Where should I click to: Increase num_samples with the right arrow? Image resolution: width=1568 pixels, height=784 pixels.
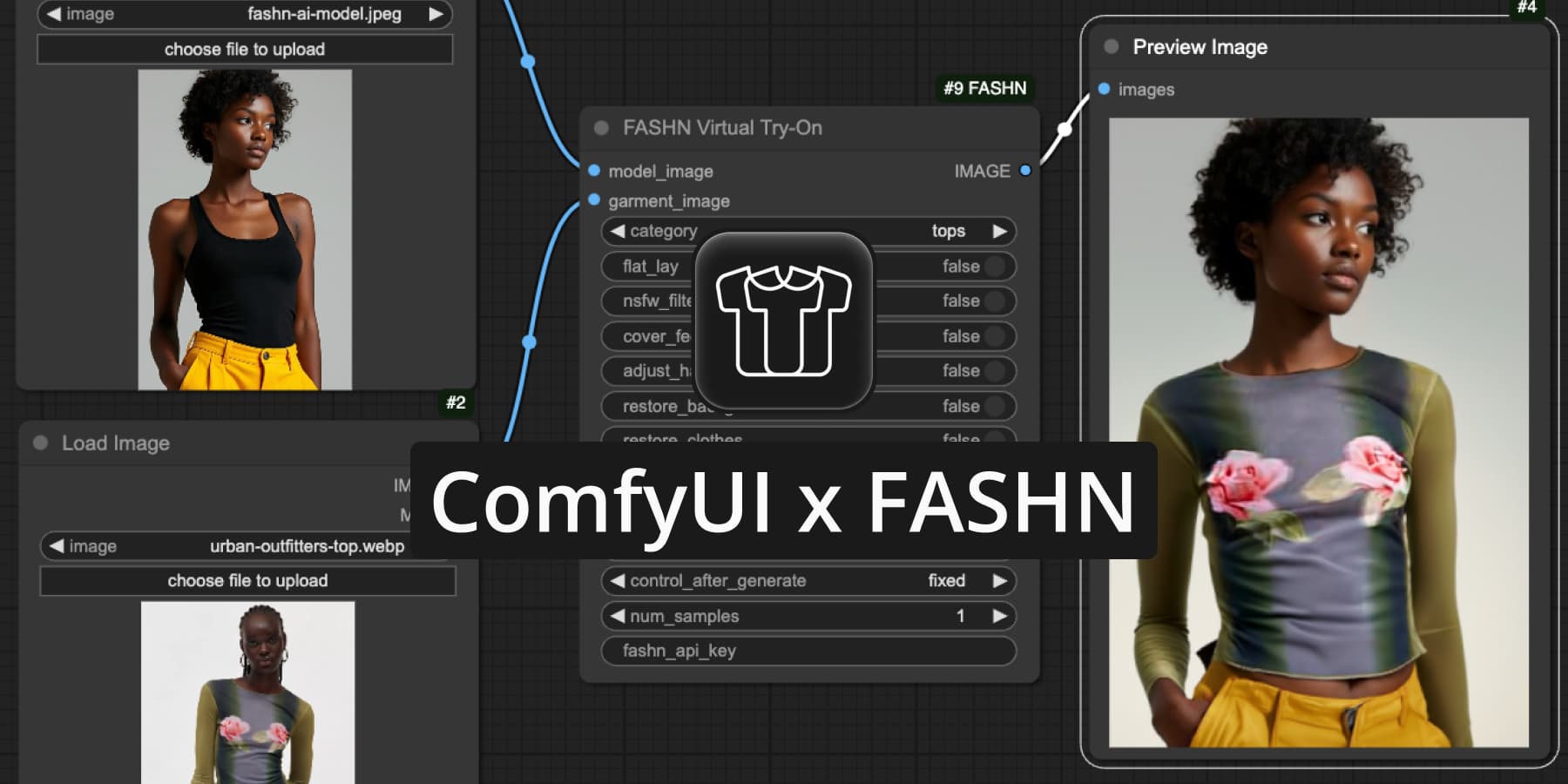pyautogui.click(x=1000, y=616)
